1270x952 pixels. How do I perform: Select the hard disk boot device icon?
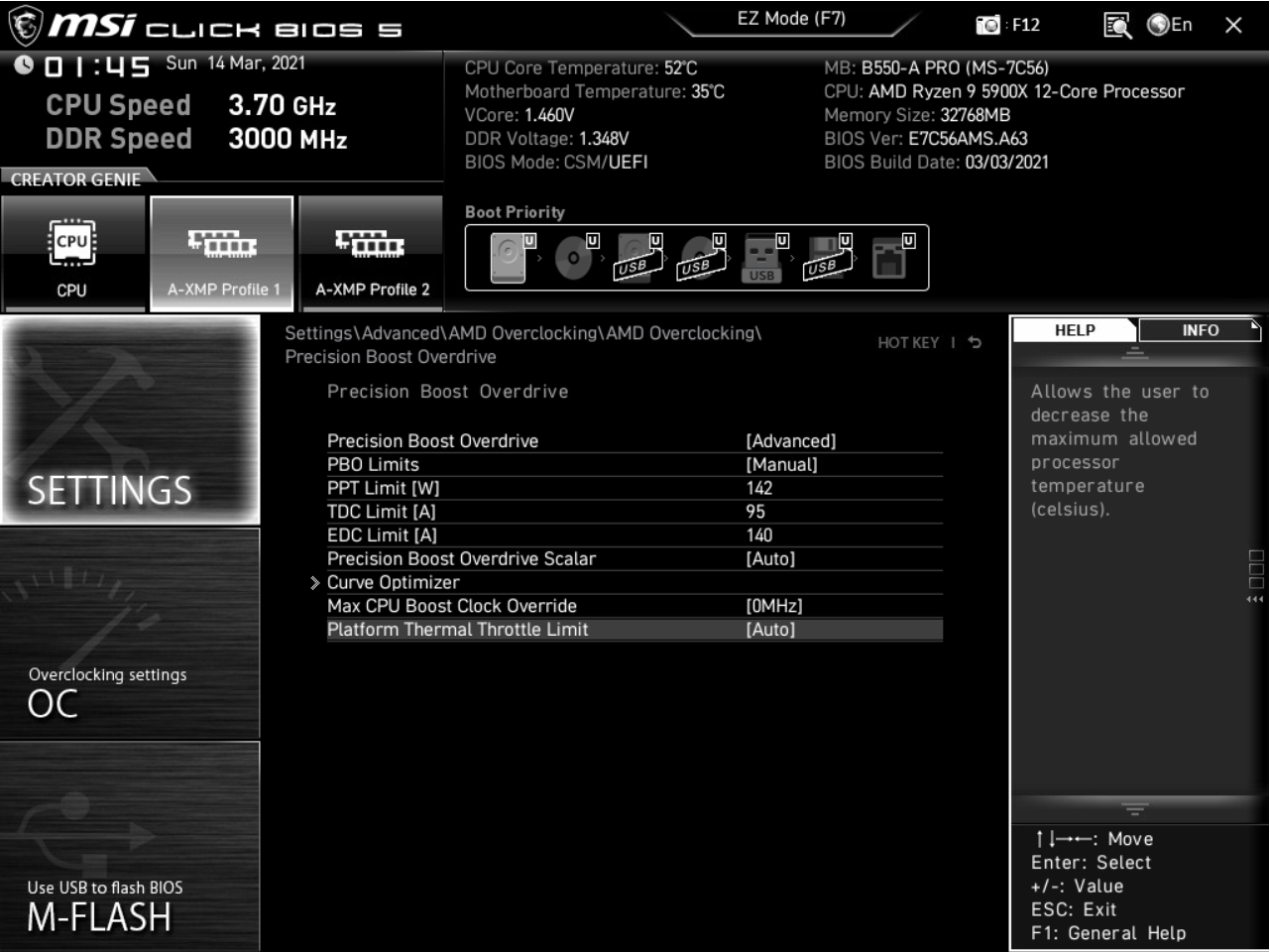[512, 257]
